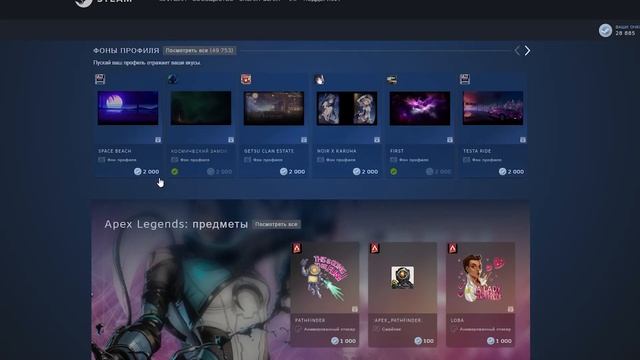Viewport: 640px width, 360px height.
Task: Click green owned checkmark on Космический замок
Action: (175, 172)
